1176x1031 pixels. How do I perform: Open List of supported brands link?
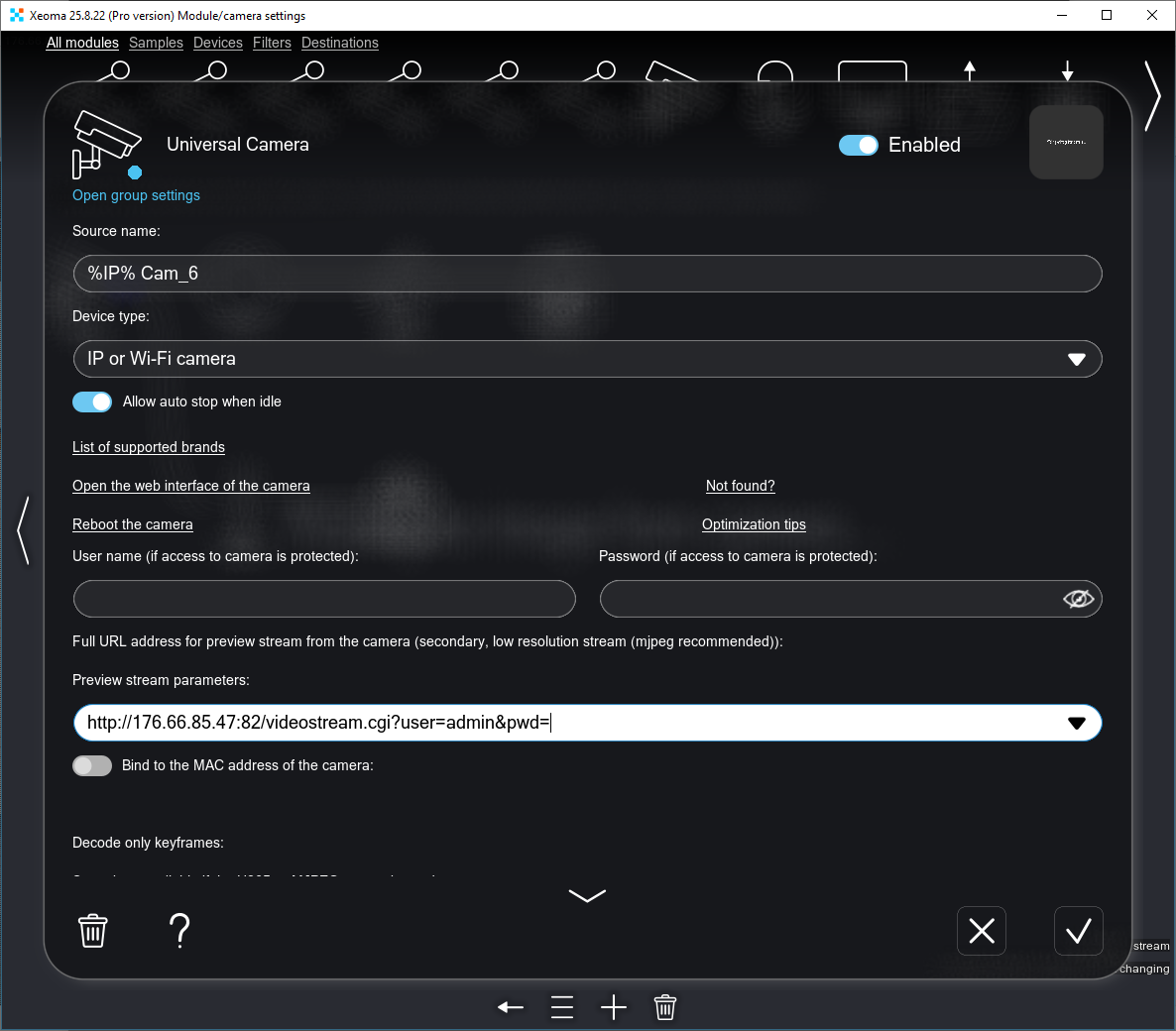149,447
